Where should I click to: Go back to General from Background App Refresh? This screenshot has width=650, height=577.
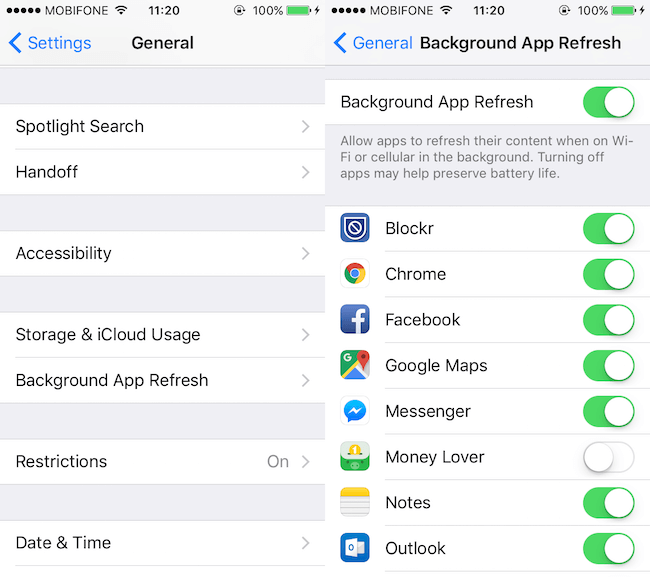pyautogui.click(x=373, y=43)
